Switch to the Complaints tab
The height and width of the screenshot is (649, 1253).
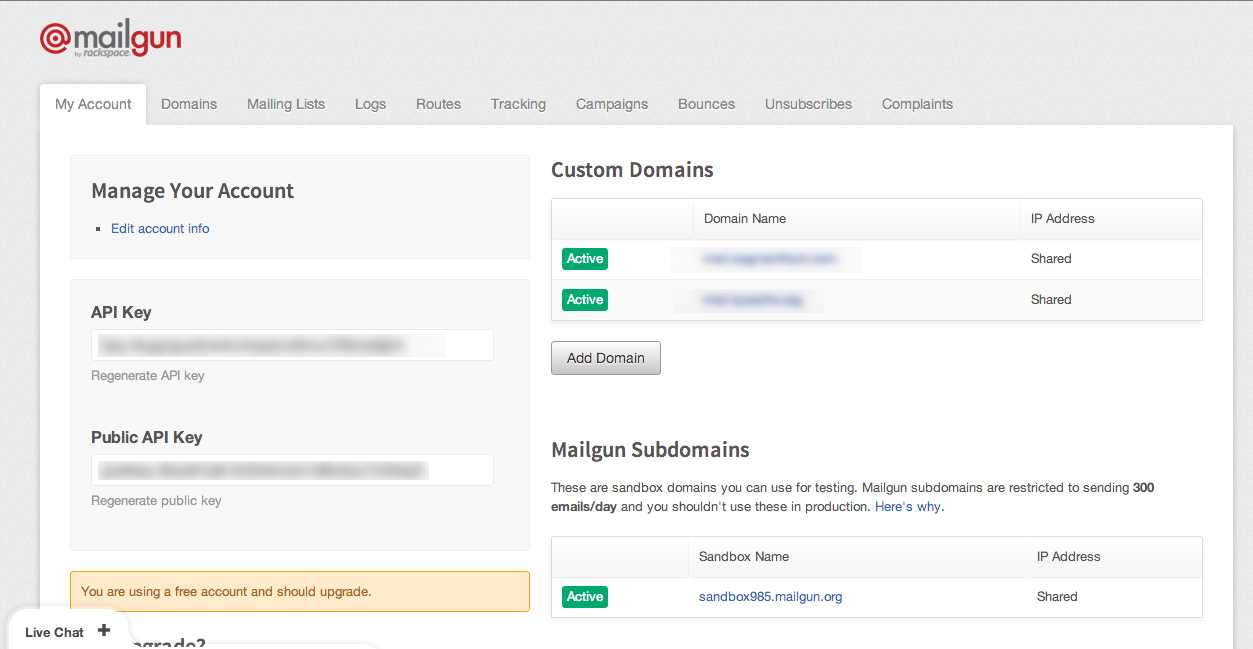coord(917,104)
